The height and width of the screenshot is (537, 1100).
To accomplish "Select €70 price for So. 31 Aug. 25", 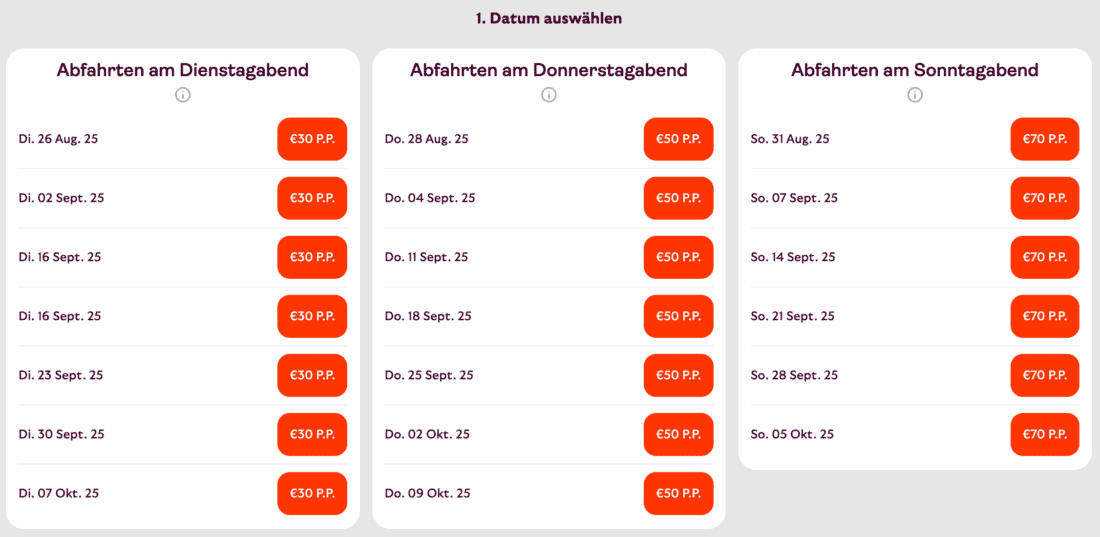I will pyautogui.click(x=1045, y=139).
